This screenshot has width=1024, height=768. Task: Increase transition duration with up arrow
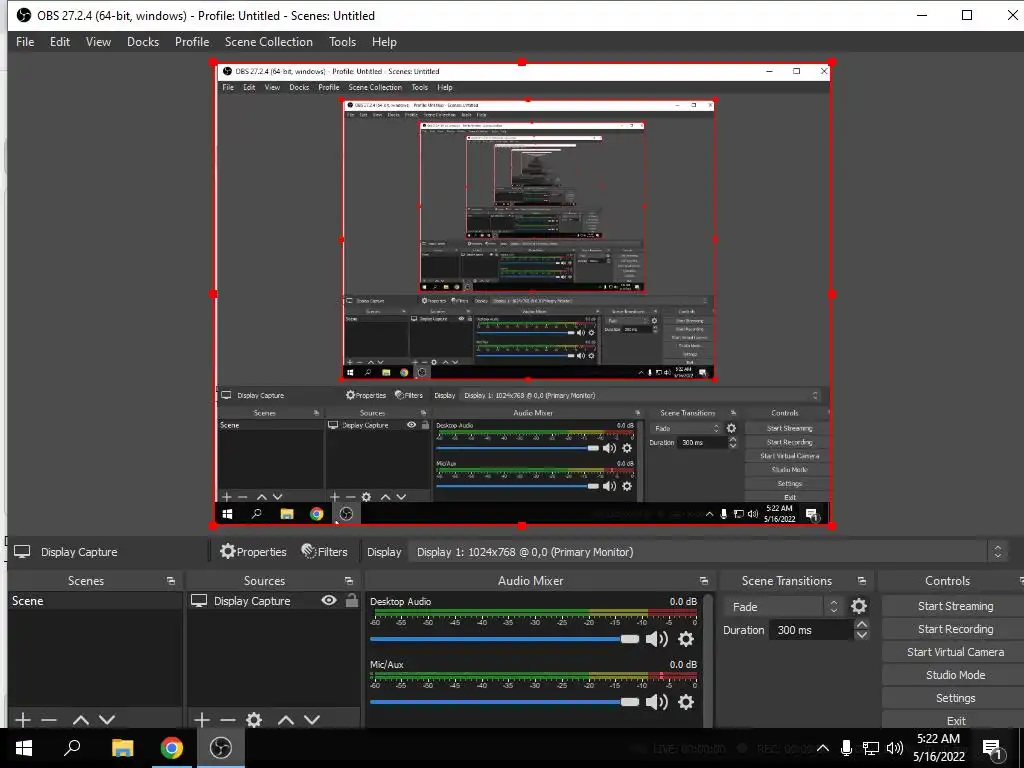click(x=861, y=625)
